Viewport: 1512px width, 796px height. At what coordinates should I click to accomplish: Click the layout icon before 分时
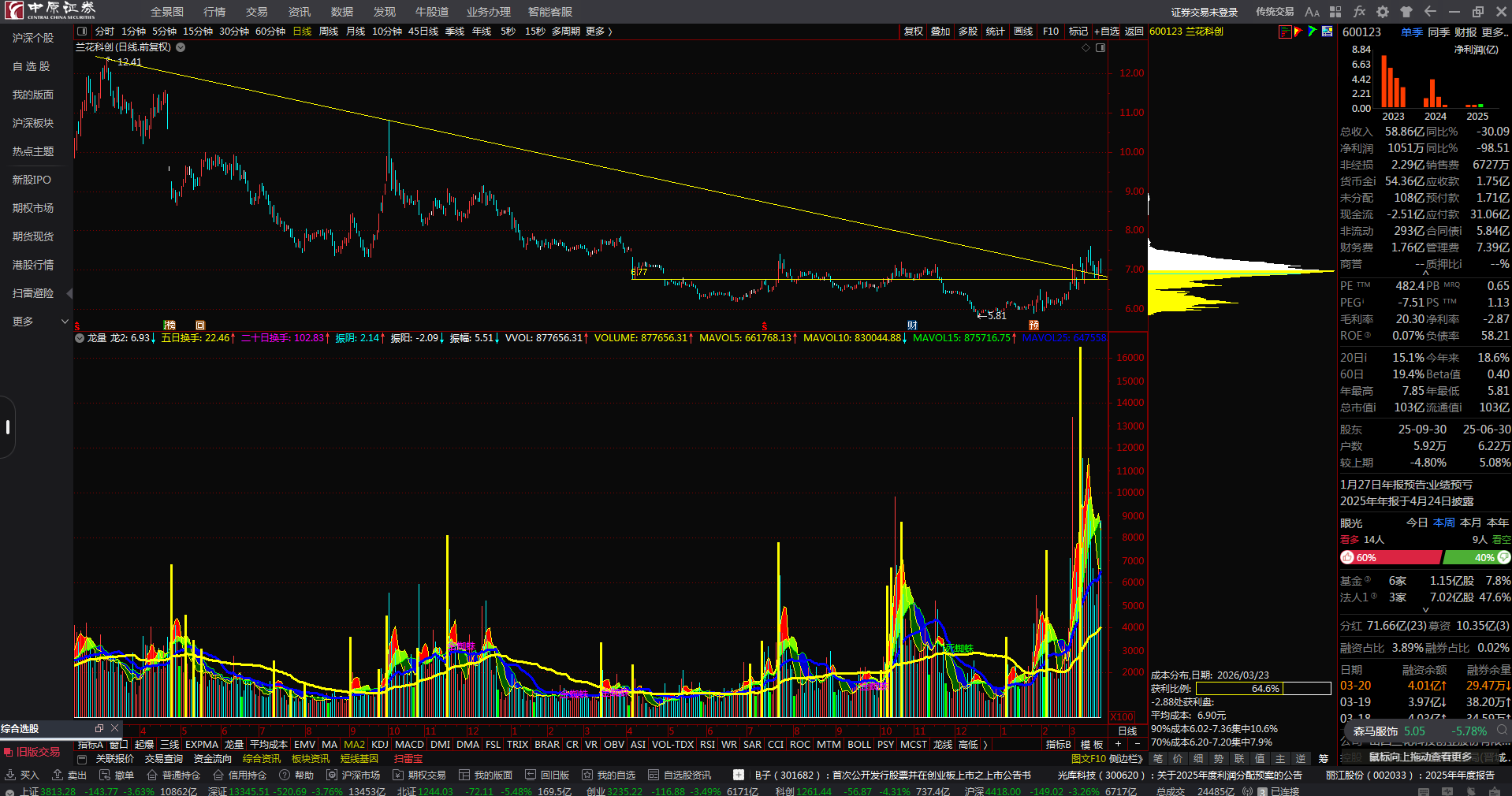[82, 32]
